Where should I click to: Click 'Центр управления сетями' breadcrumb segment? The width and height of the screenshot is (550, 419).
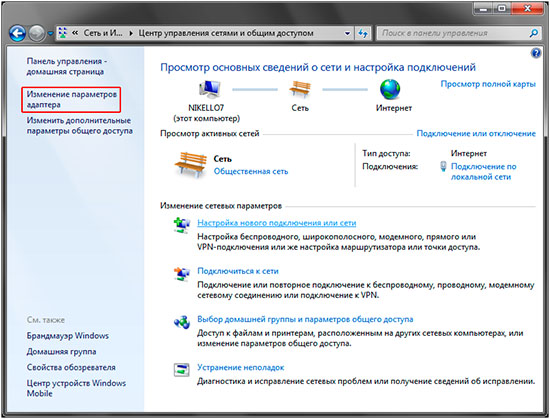click(226, 33)
